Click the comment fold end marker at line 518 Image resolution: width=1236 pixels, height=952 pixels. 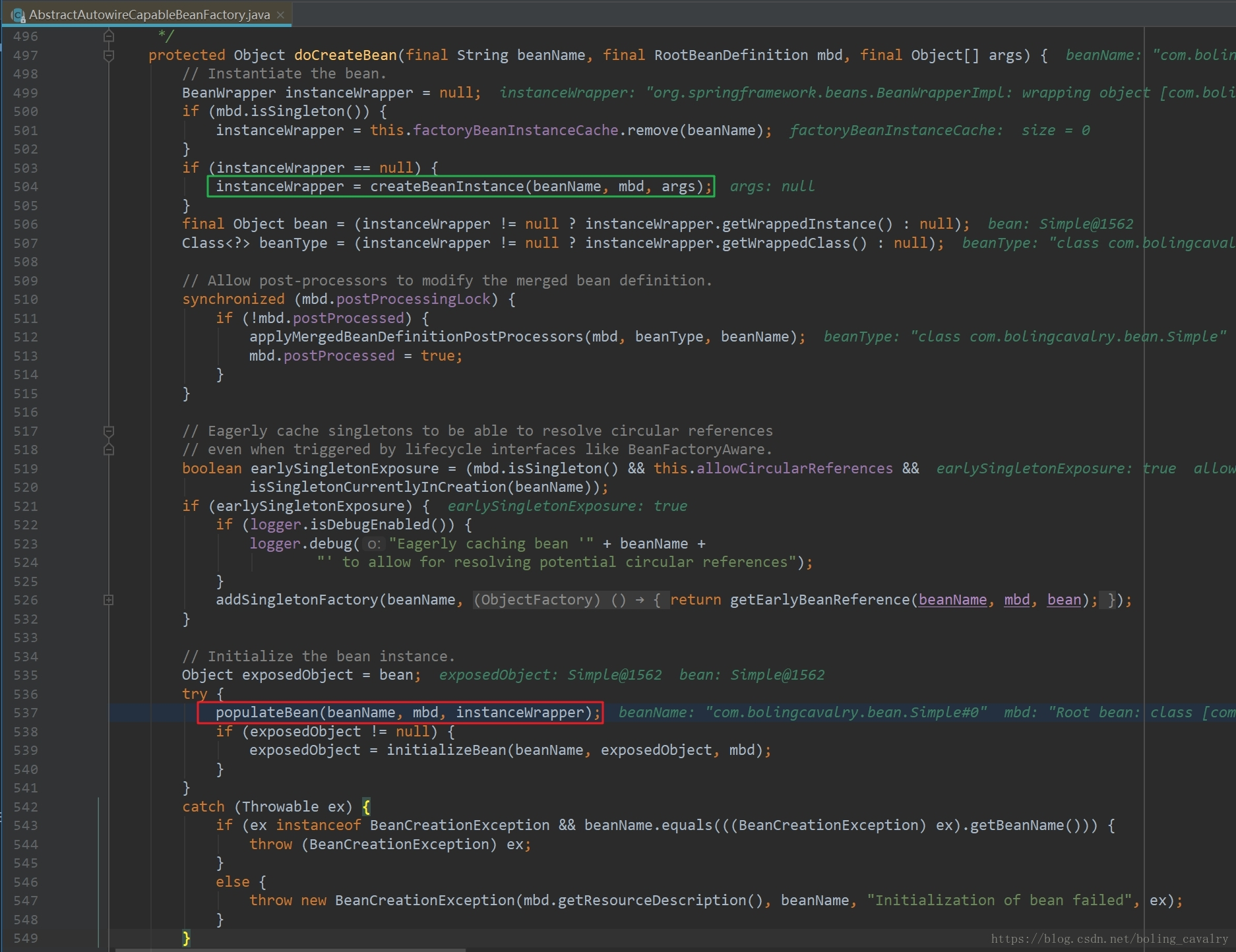(x=109, y=450)
